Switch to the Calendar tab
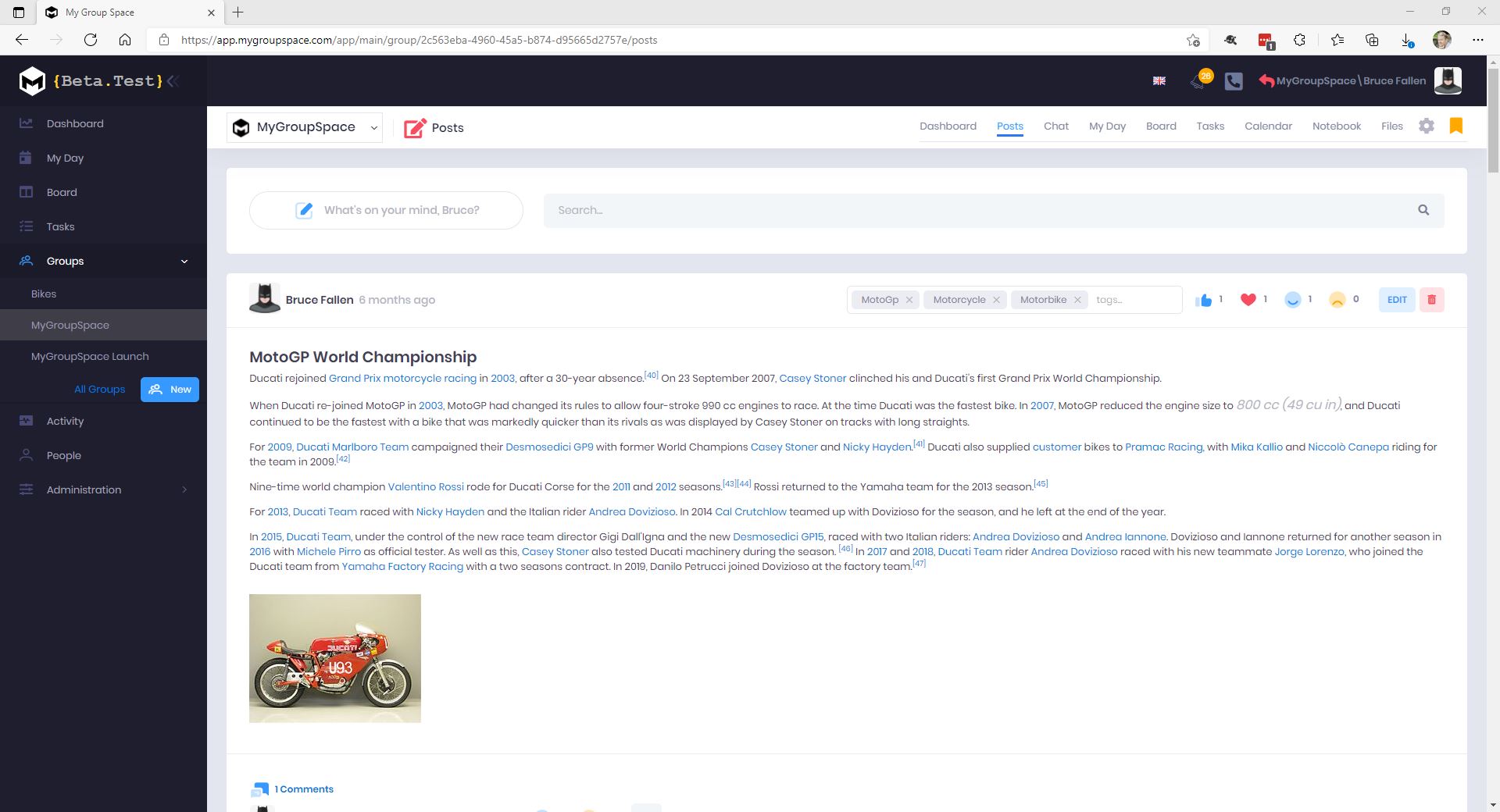Viewport: 1500px width, 812px height. click(x=1268, y=126)
